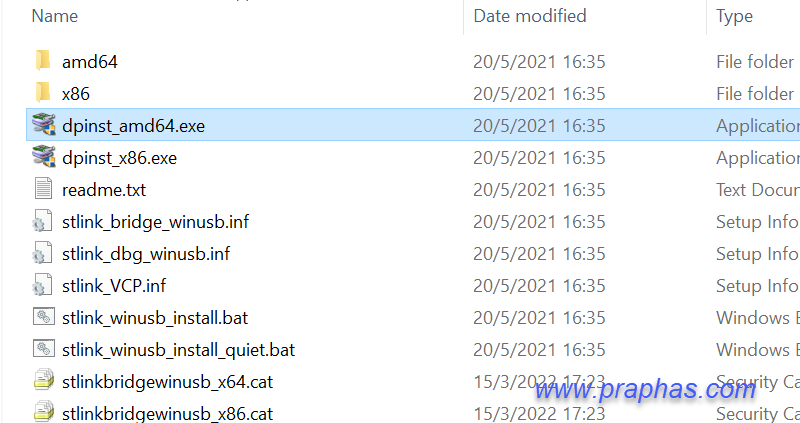Select the stlink_winusb_install_quiet.bat filename
The width and height of the screenshot is (800, 423).
click(179, 350)
